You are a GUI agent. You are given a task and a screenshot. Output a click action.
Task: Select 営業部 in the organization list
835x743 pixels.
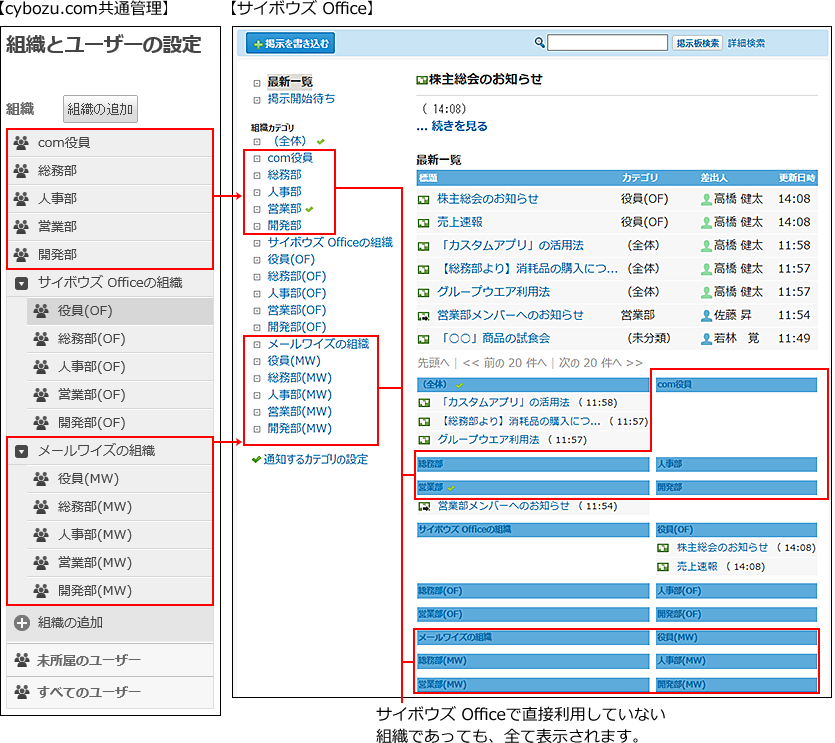click(110, 226)
